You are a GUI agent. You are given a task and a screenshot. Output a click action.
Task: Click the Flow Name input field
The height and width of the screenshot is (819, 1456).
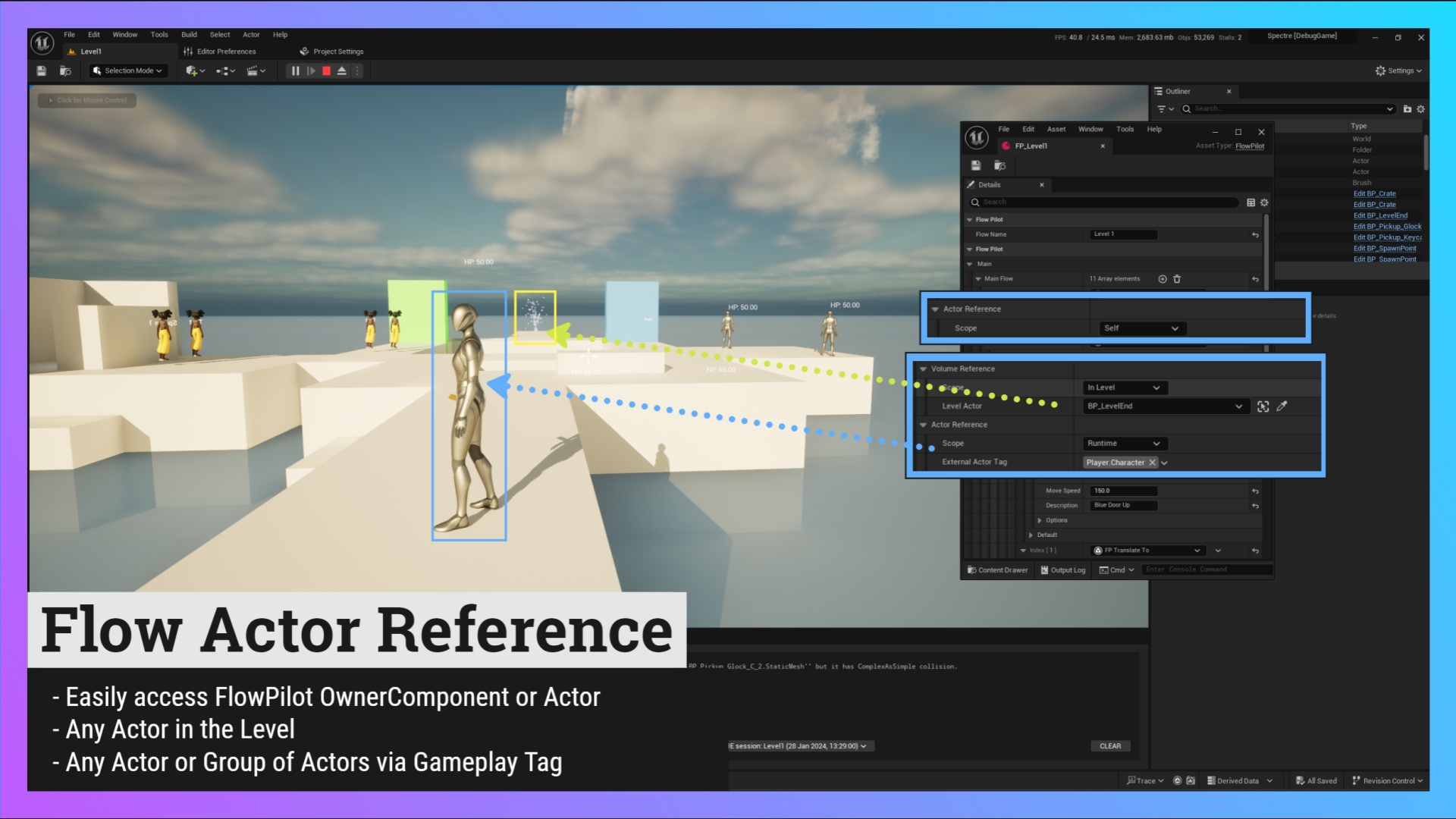pyautogui.click(x=1123, y=234)
